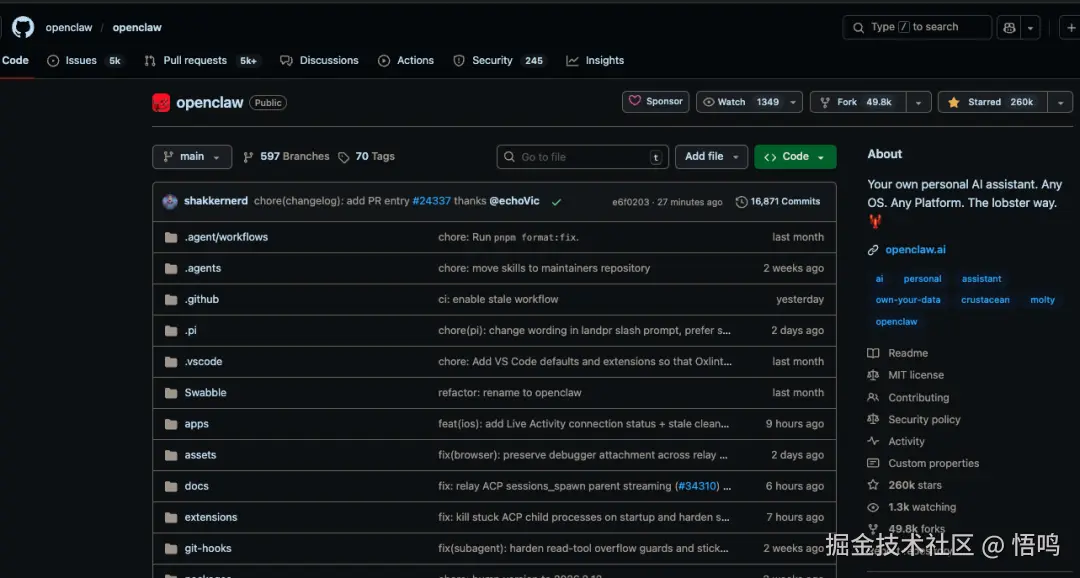Click the crustacean topic tag
1080x578 pixels.
click(985, 300)
